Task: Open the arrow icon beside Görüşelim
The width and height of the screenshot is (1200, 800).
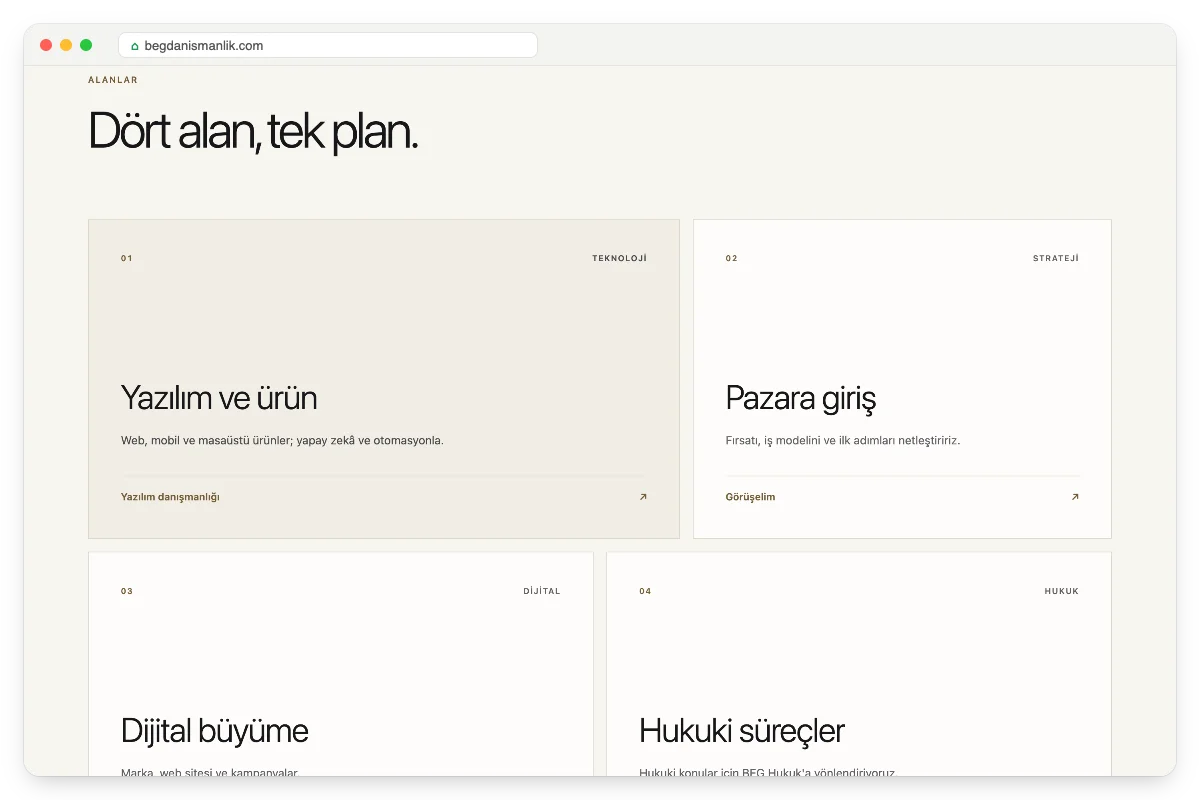Action: click(1075, 497)
